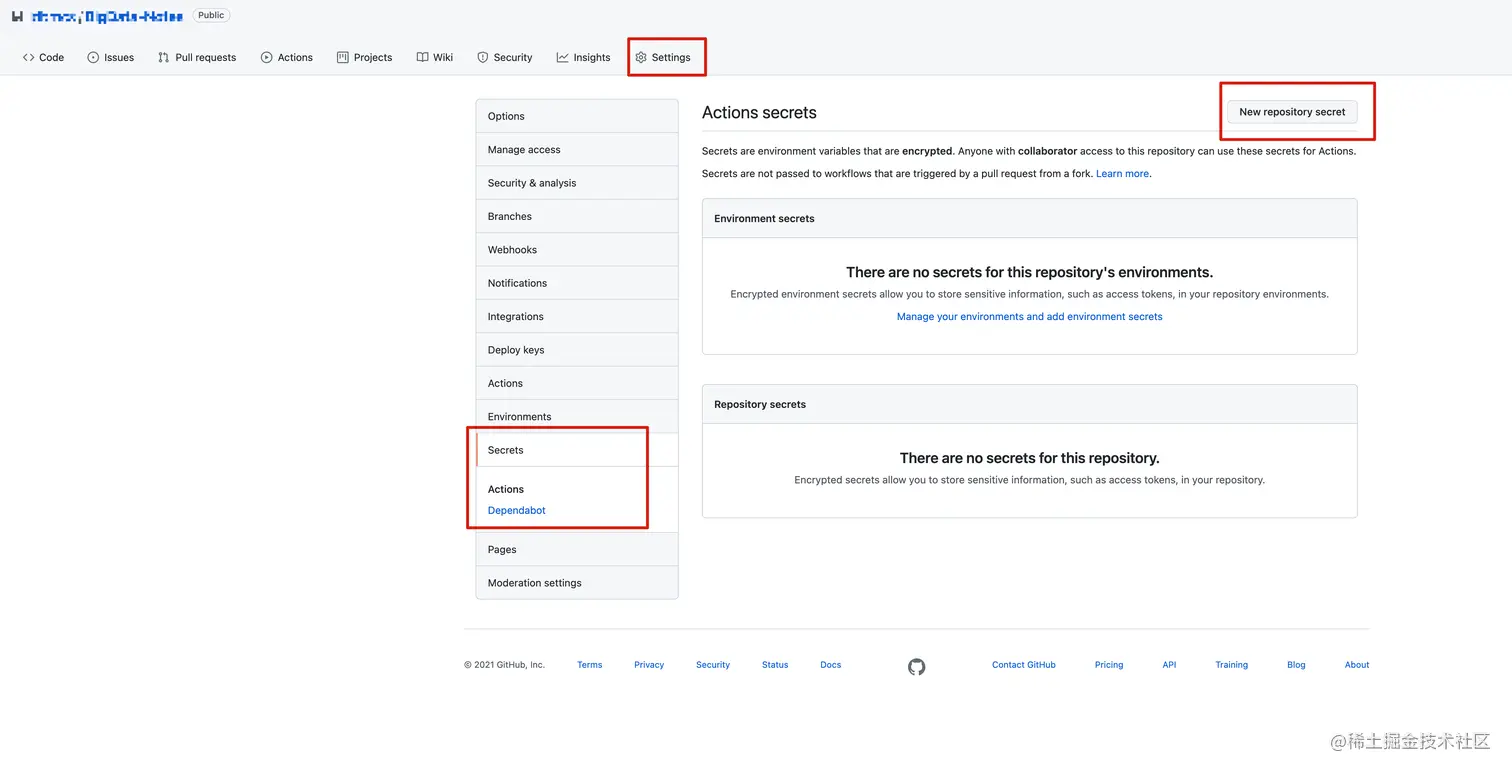Image resolution: width=1512 pixels, height=773 pixels.
Task: Click the Contact GitHub footer link
Action: [x=1023, y=665]
